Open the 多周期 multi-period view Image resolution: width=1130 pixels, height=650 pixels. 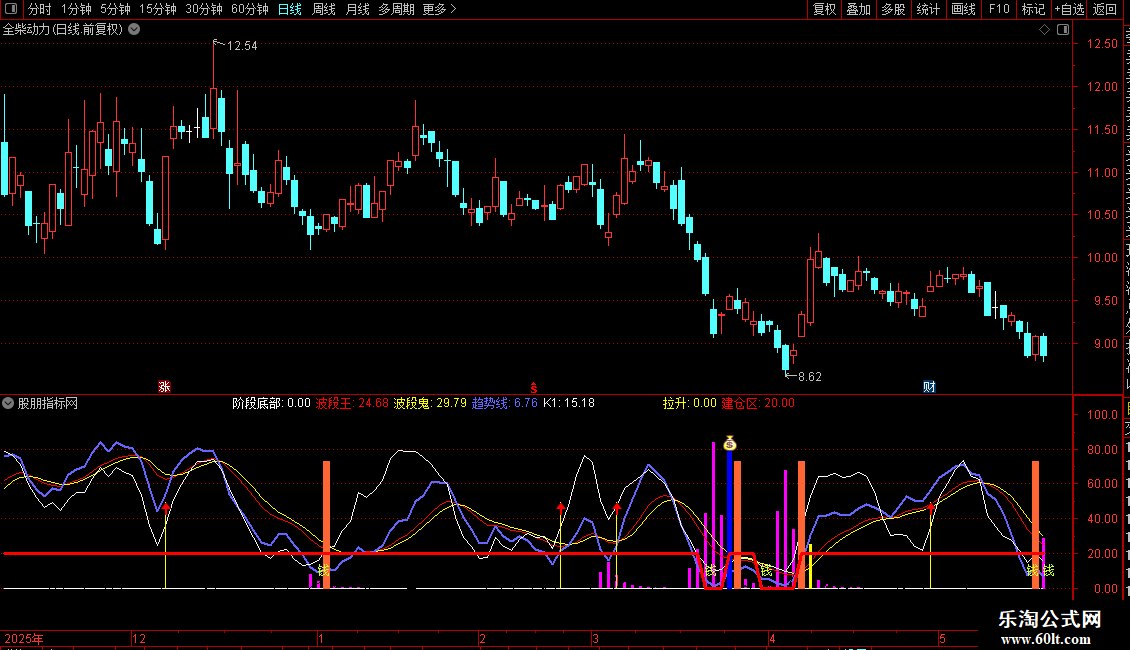[396, 9]
